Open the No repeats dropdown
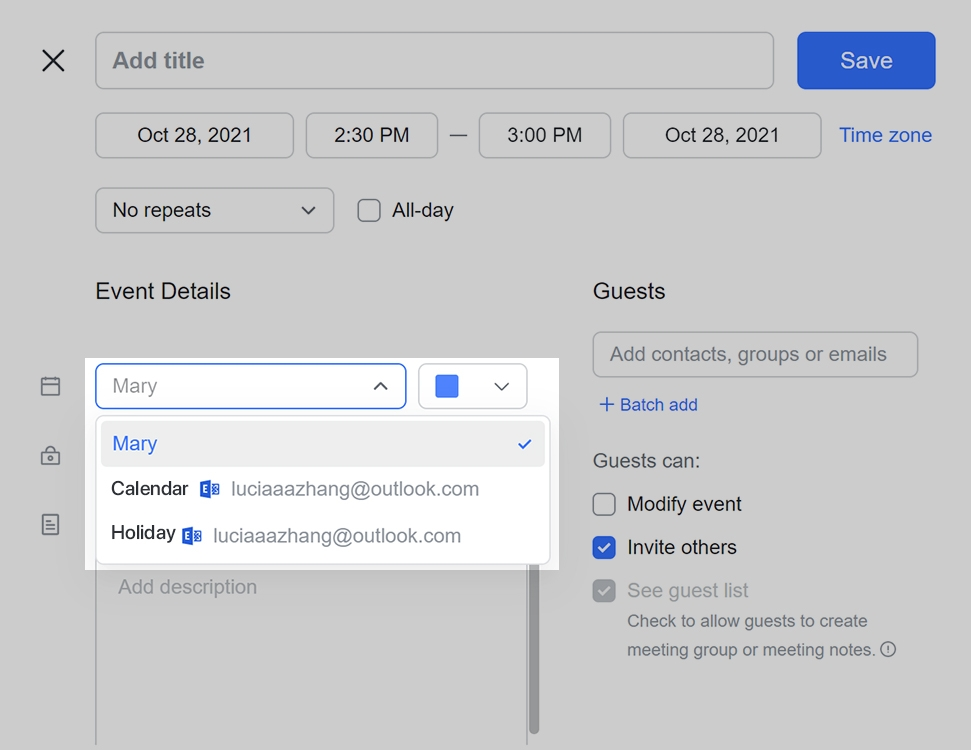 point(214,211)
